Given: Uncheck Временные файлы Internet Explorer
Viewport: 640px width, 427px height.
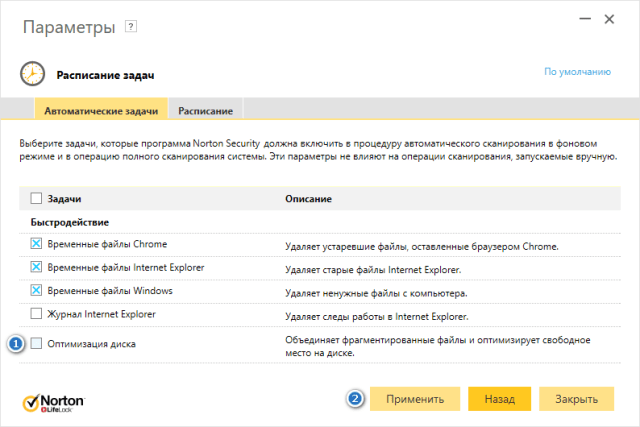Looking at the screenshot, I should click(37, 267).
